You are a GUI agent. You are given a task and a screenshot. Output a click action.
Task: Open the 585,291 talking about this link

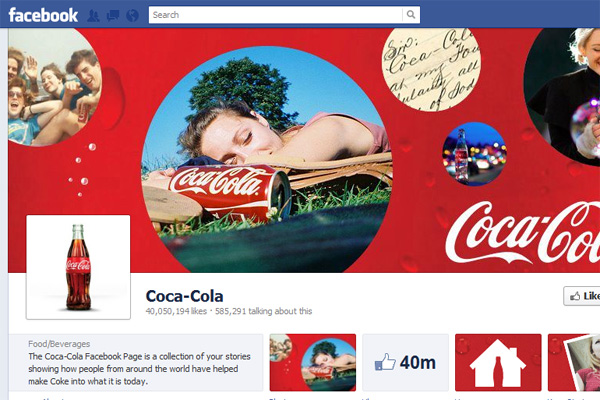pyautogui.click(x=263, y=311)
